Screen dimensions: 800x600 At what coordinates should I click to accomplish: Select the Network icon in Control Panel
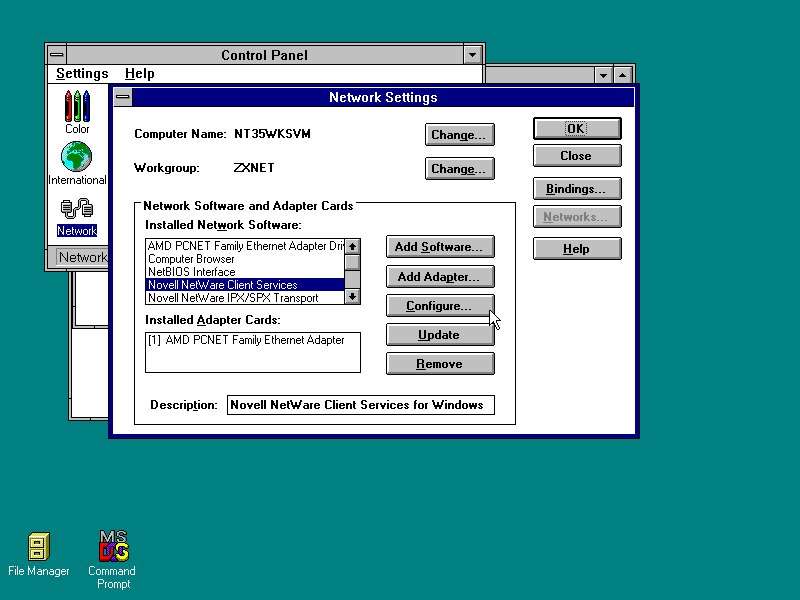(77, 218)
